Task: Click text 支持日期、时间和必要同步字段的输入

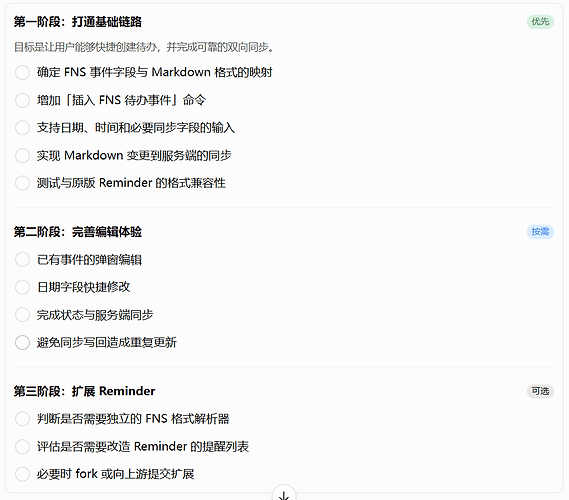Action: pos(136,128)
